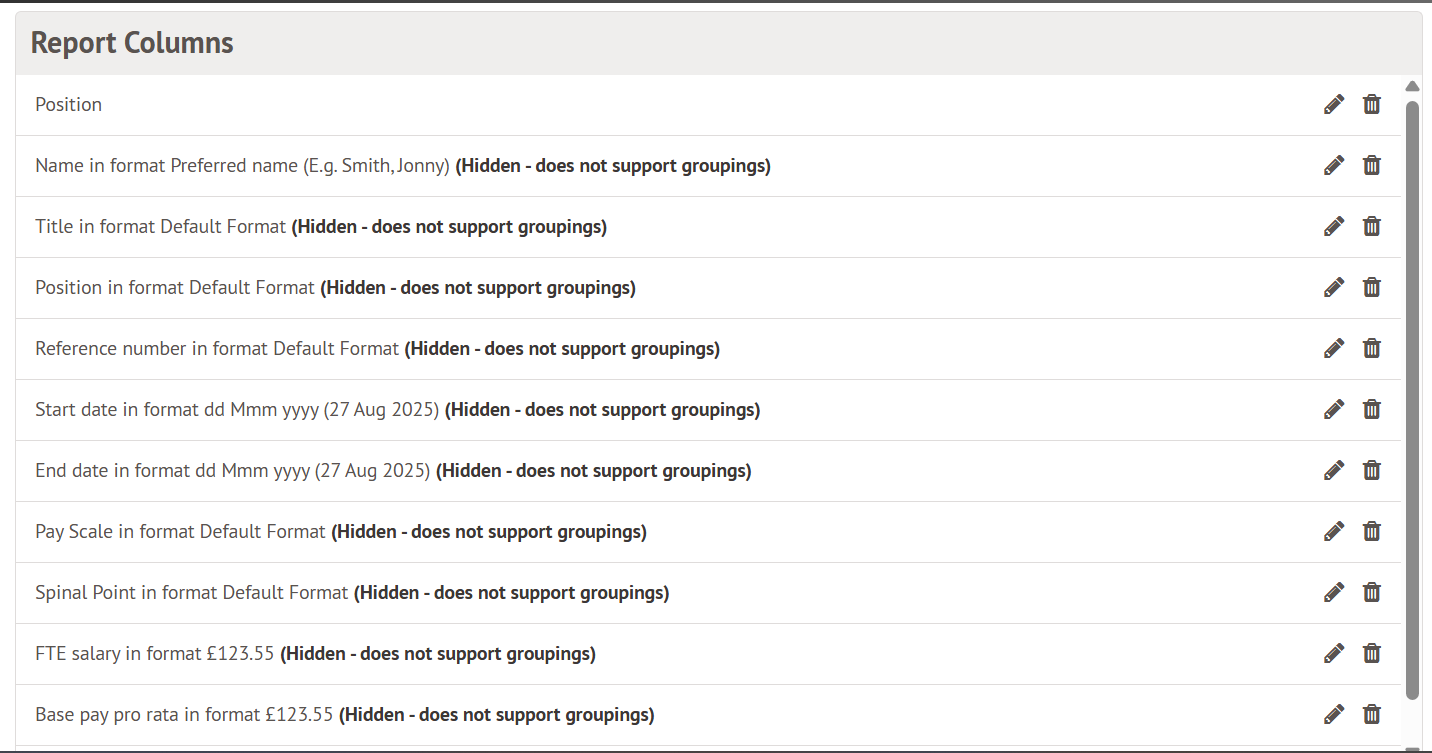Edit the Name in format Preferred name column
Image resolution: width=1432 pixels, height=753 pixels.
click(1334, 165)
